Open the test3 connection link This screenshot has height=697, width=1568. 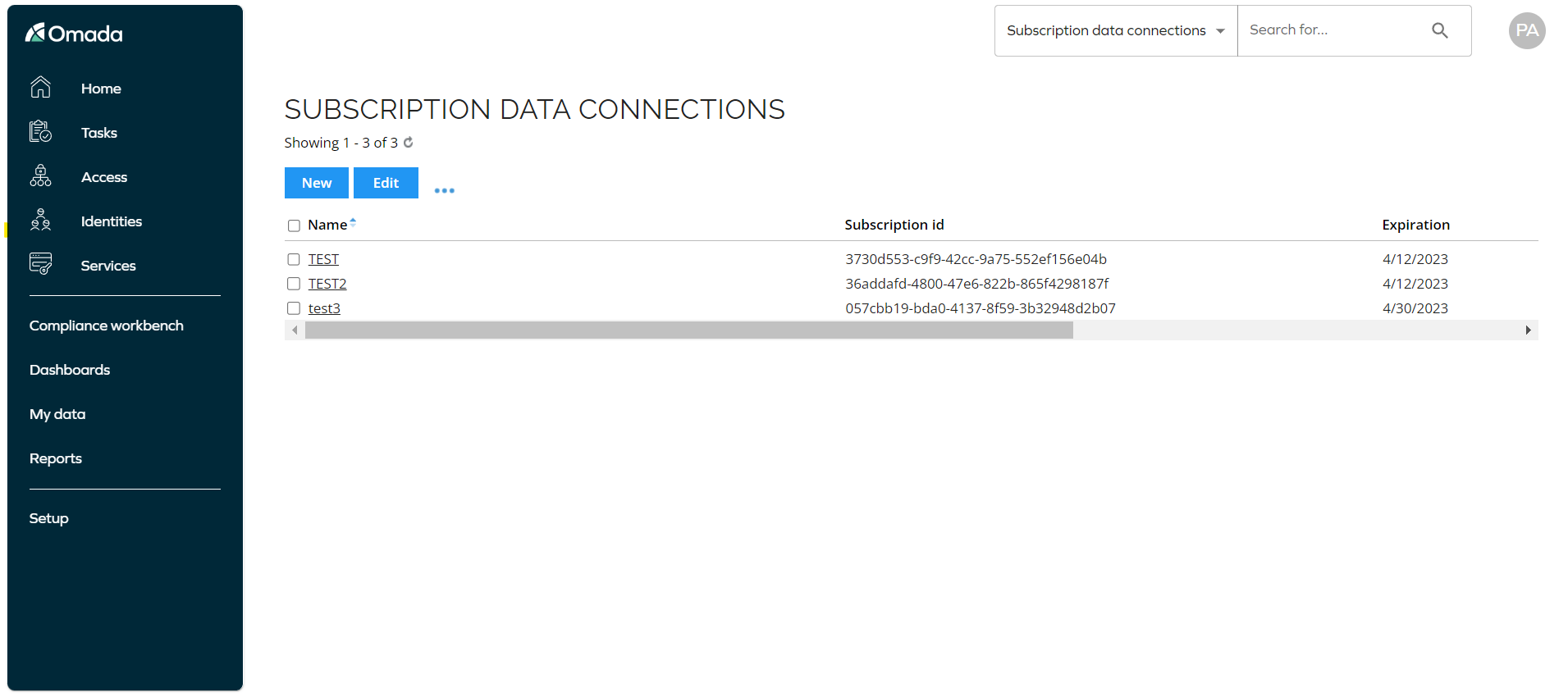pyautogui.click(x=324, y=308)
